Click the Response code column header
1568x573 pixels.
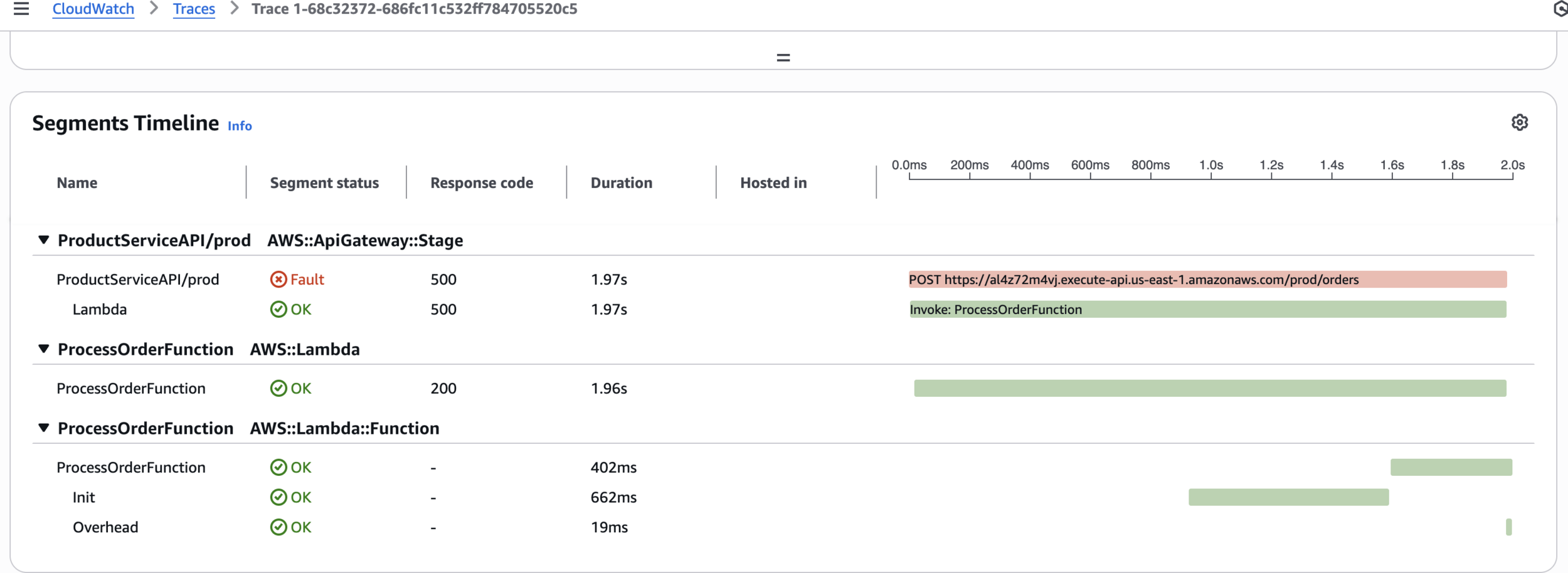[x=482, y=182]
